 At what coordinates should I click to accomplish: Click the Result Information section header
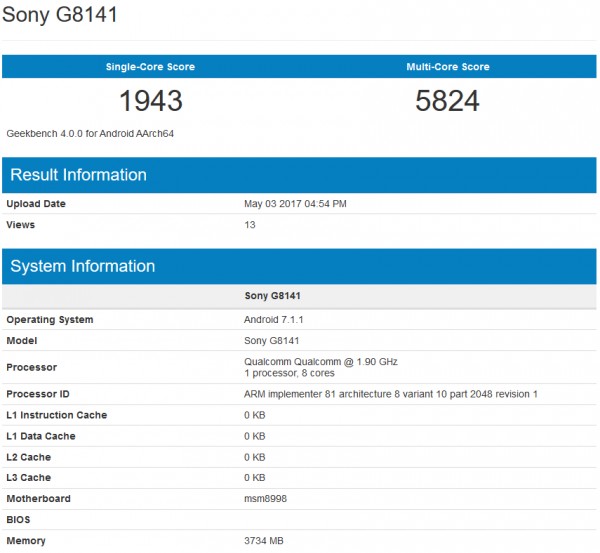tap(78, 175)
